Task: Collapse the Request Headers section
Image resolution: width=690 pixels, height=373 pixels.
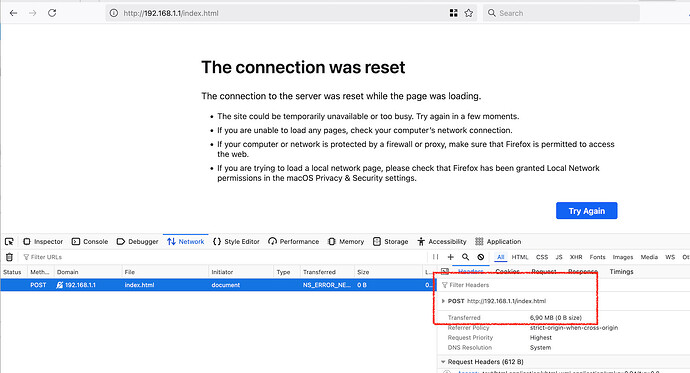Action: point(443,362)
